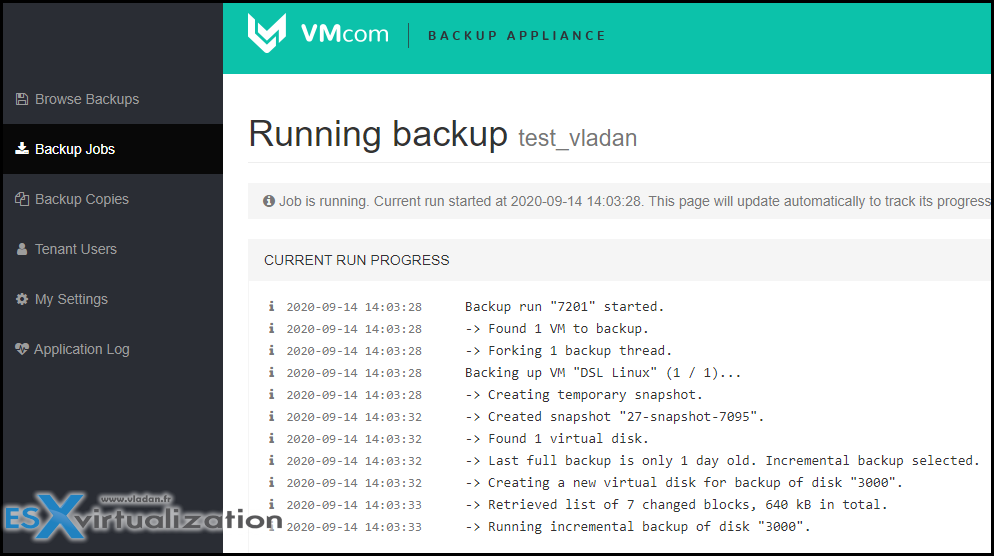Image resolution: width=994 pixels, height=556 pixels.
Task: Click the Backup Jobs download icon
Action: [22, 149]
